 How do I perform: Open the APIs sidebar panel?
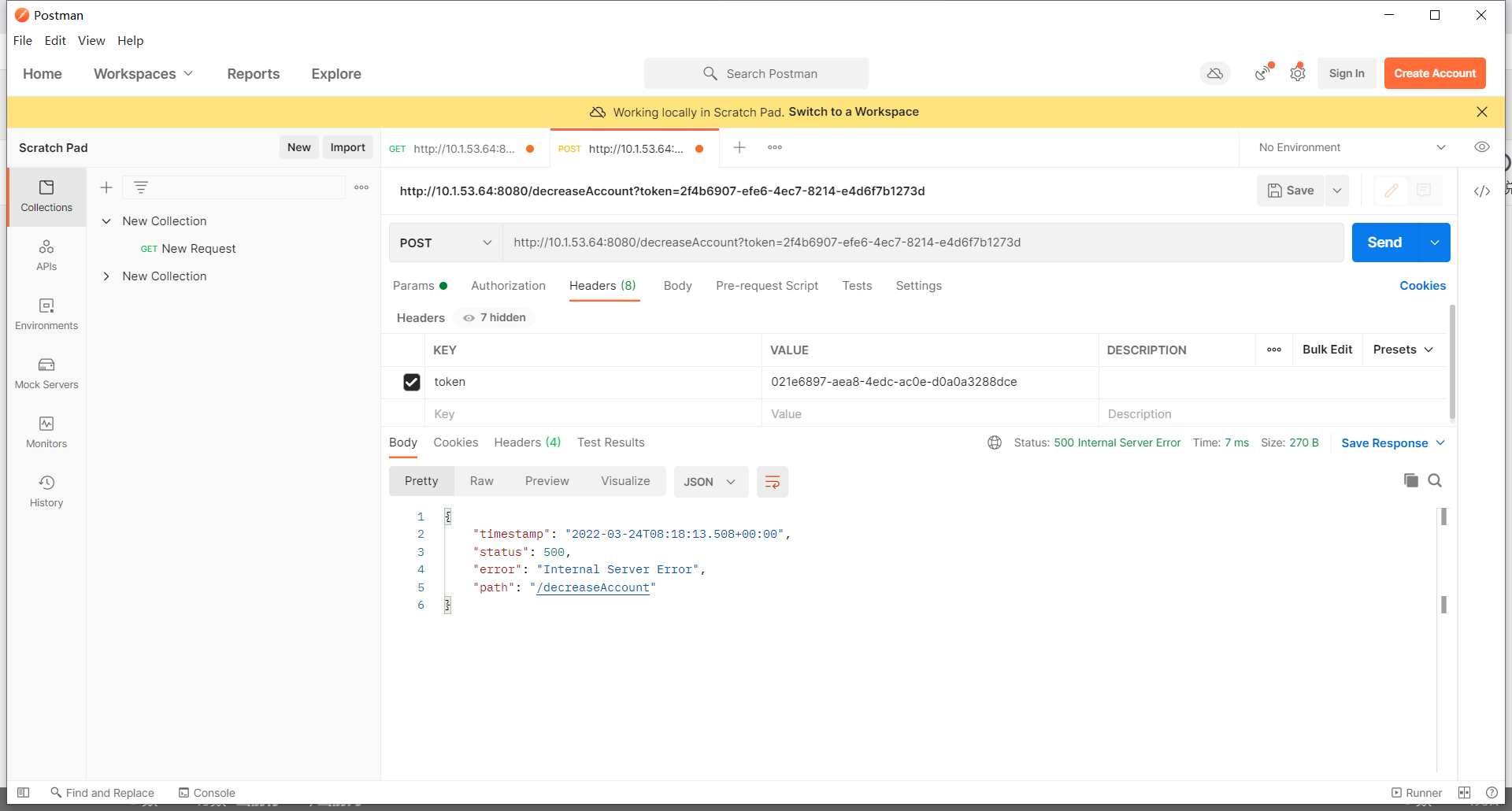pyautogui.click(x=46, y=256)
